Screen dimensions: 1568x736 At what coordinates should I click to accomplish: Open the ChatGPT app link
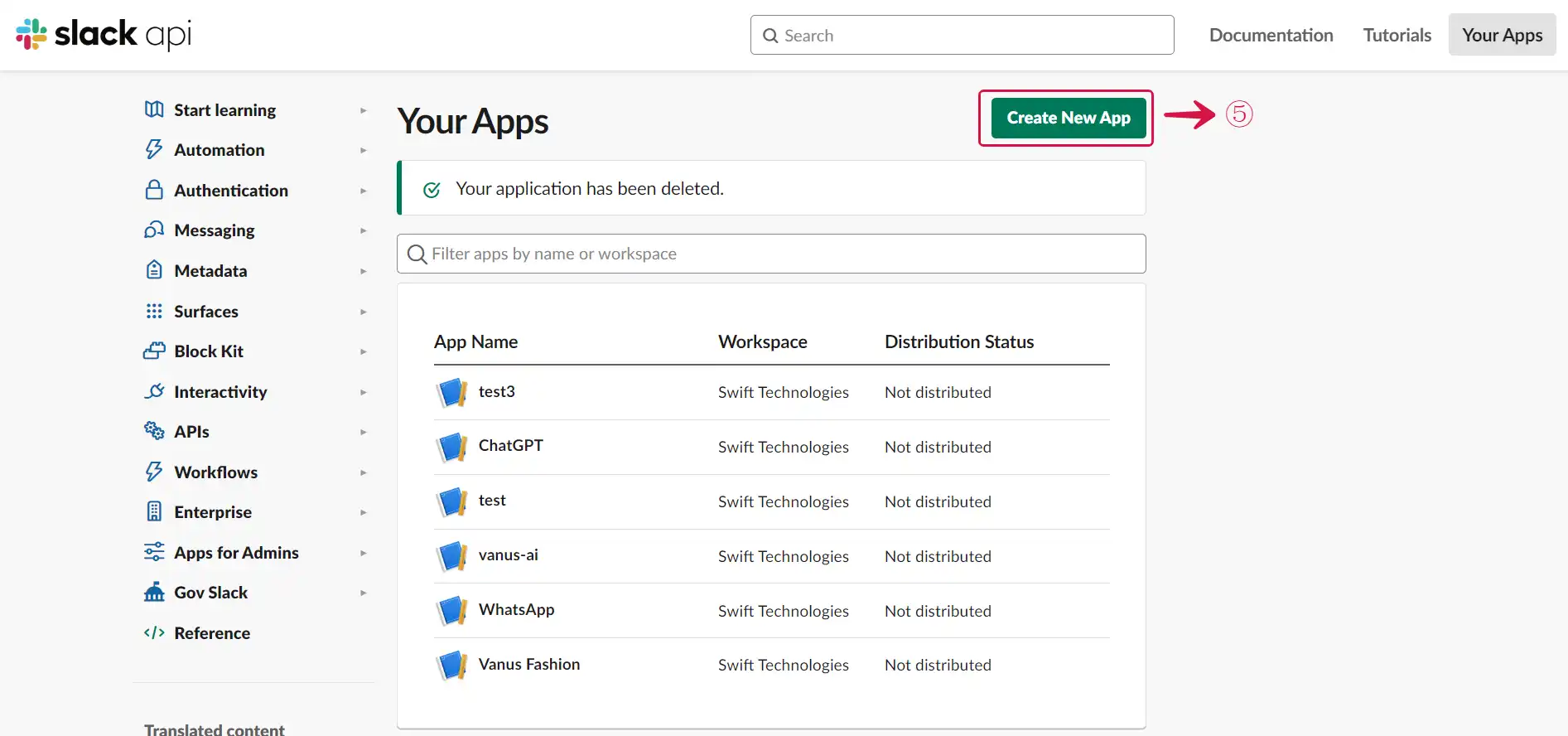[511, 445]
